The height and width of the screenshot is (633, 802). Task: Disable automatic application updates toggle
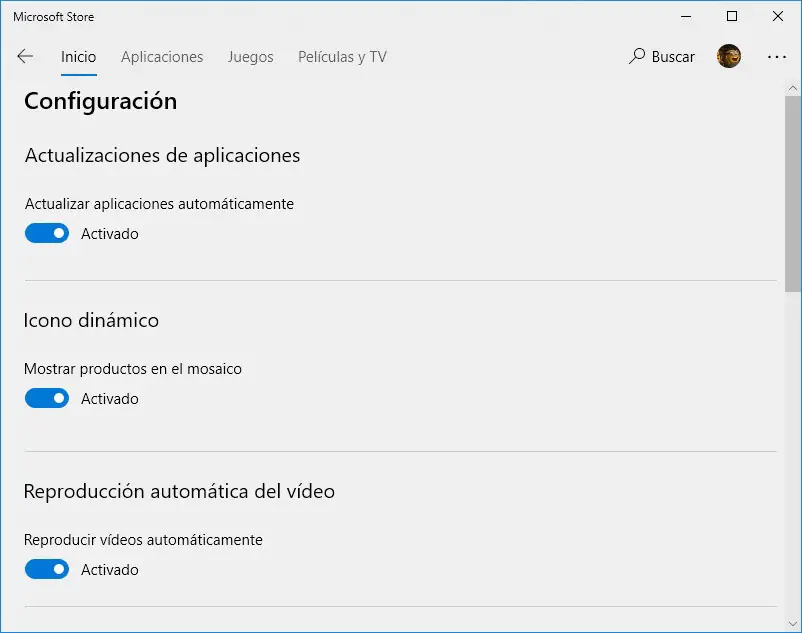(47, 234)
